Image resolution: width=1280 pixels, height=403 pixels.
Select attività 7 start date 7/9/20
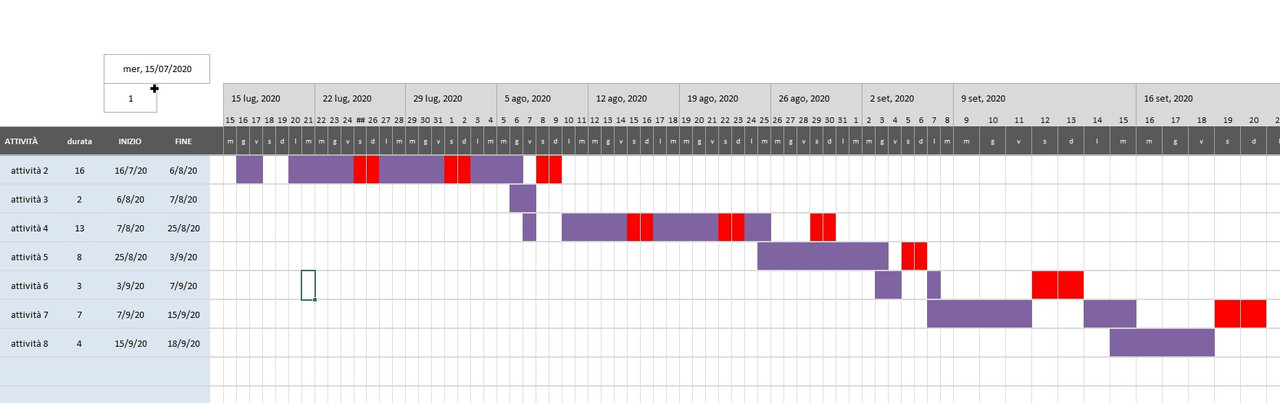(130, 314)
